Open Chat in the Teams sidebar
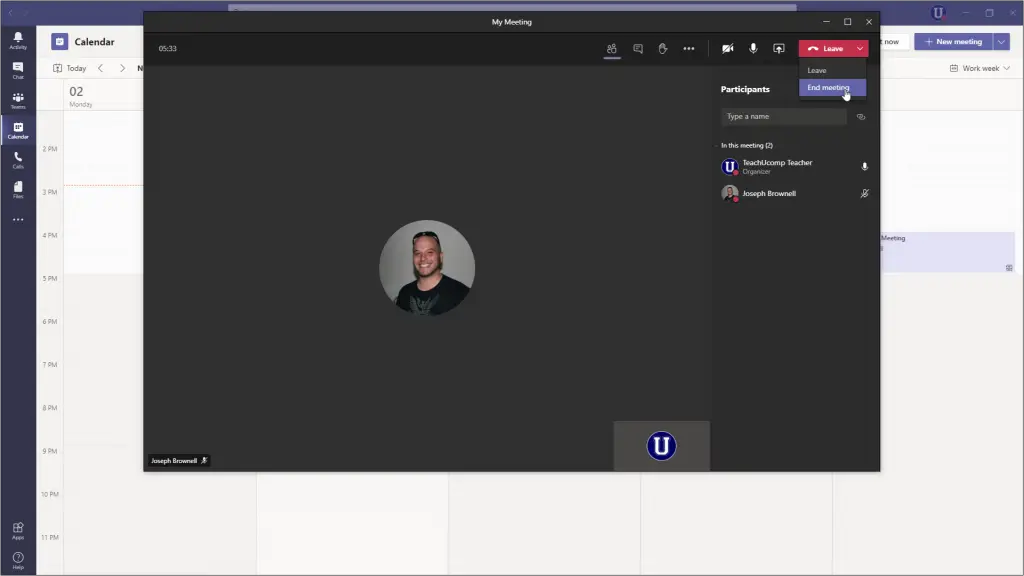 pyautogui.click(x=18, y=71)
